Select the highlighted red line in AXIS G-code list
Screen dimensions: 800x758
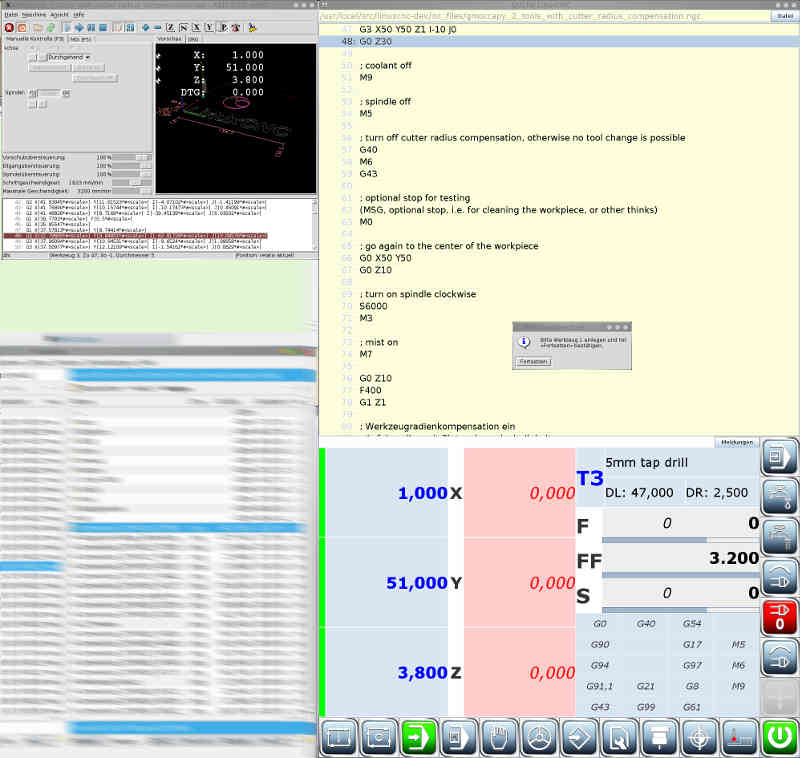coord(135,236)
